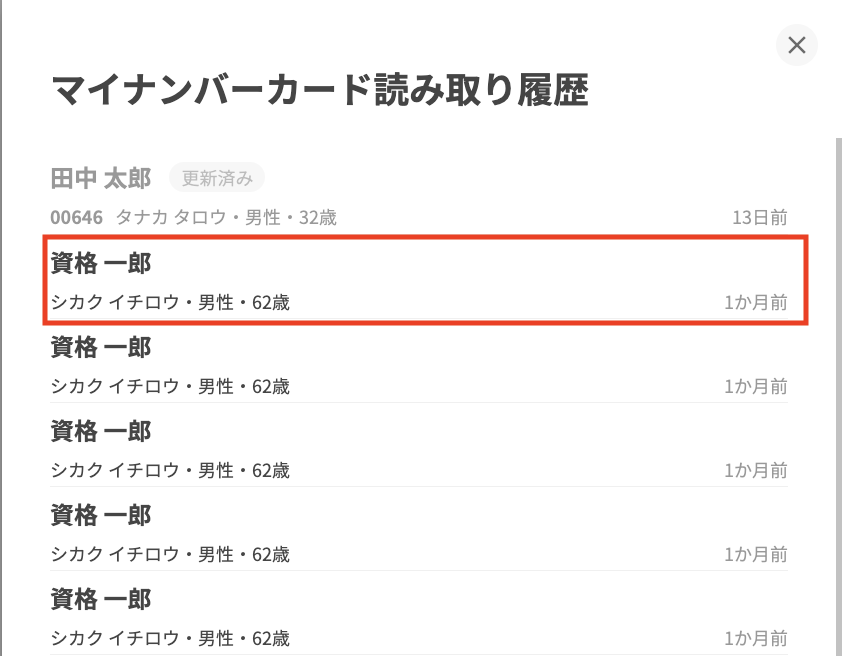842x656 pixels.
Task: Pick the last visible 資格 一郎 name
Action: click(x=101, y=599)
